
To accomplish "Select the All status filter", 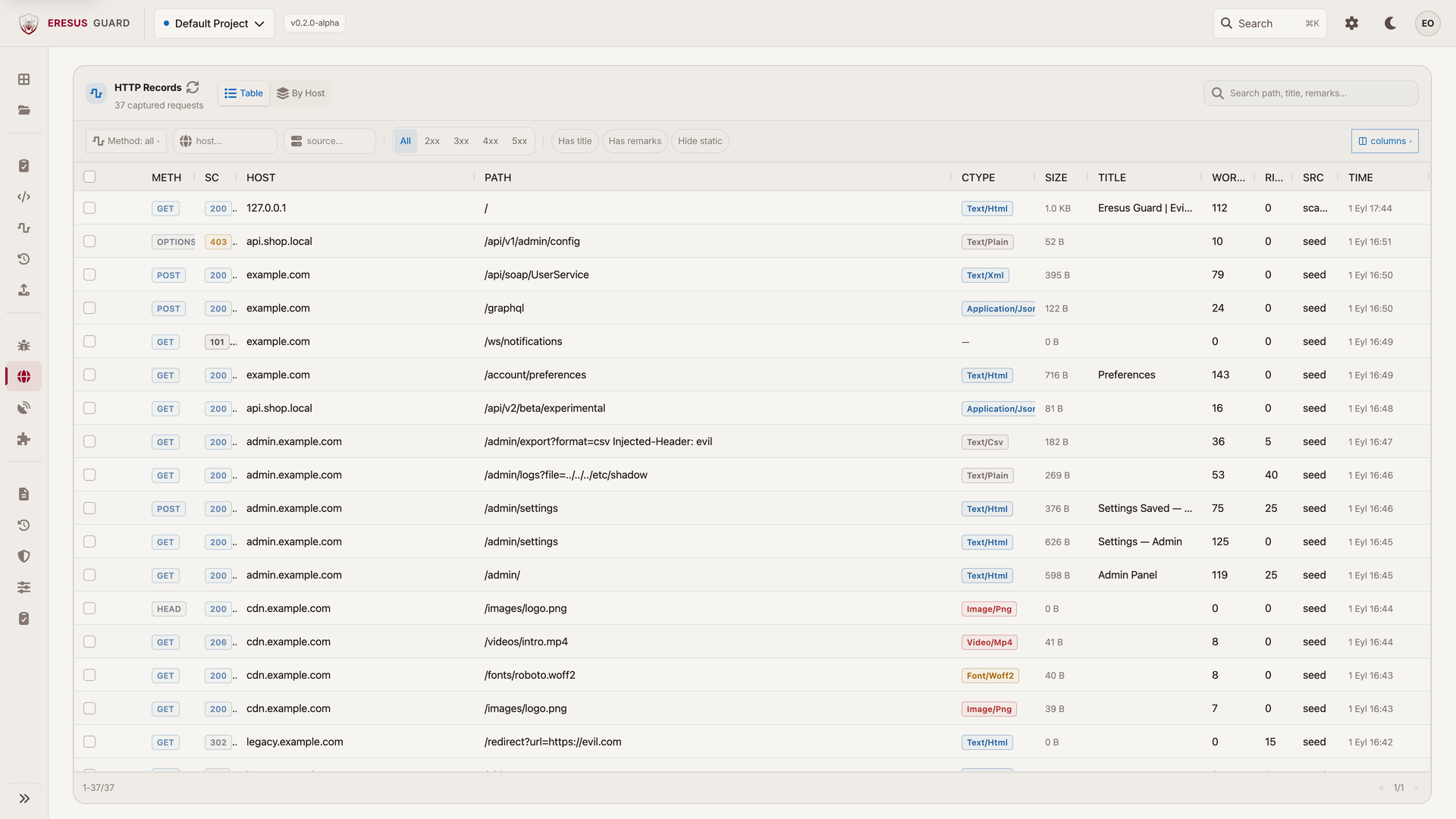I will [406, 141].
